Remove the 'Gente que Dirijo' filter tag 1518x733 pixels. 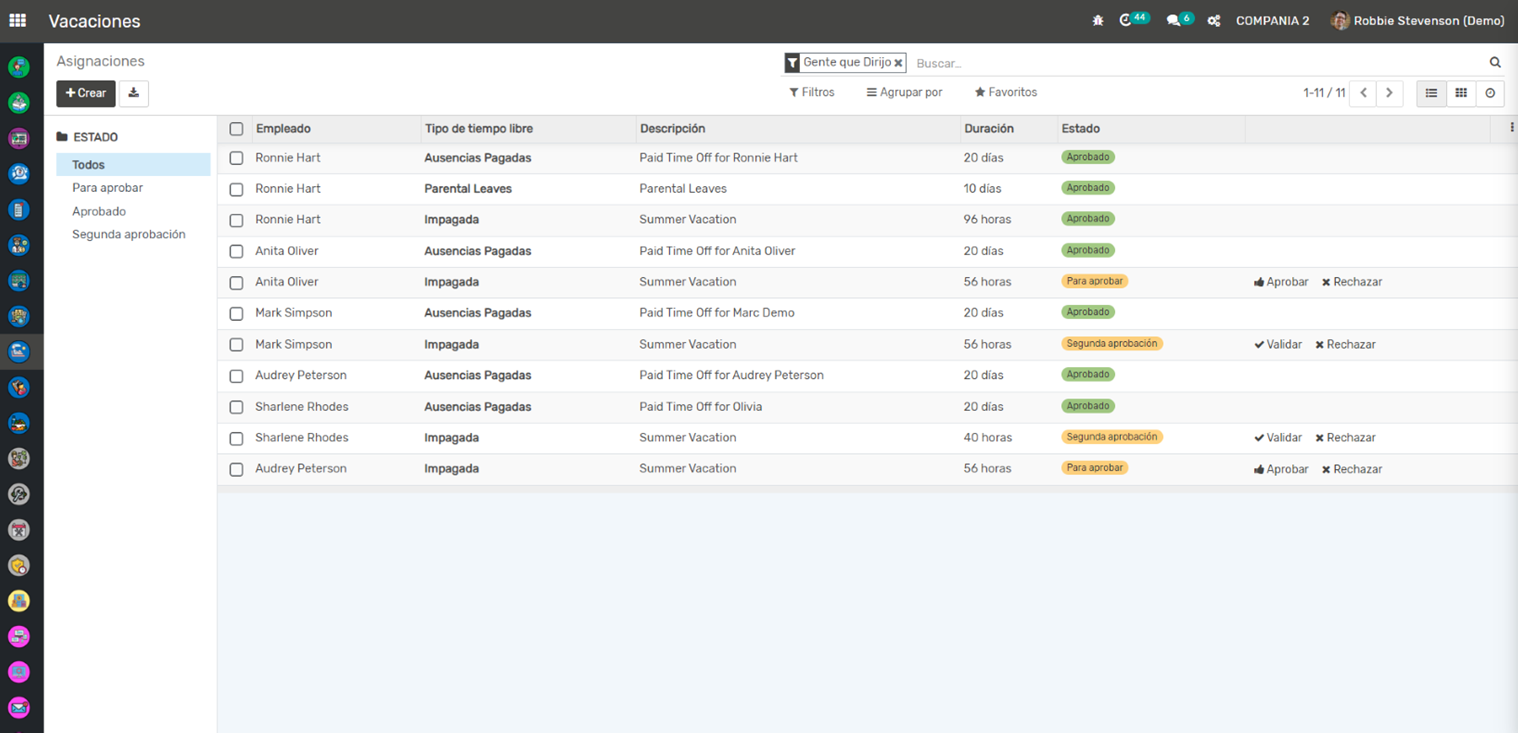pos(898,63)
